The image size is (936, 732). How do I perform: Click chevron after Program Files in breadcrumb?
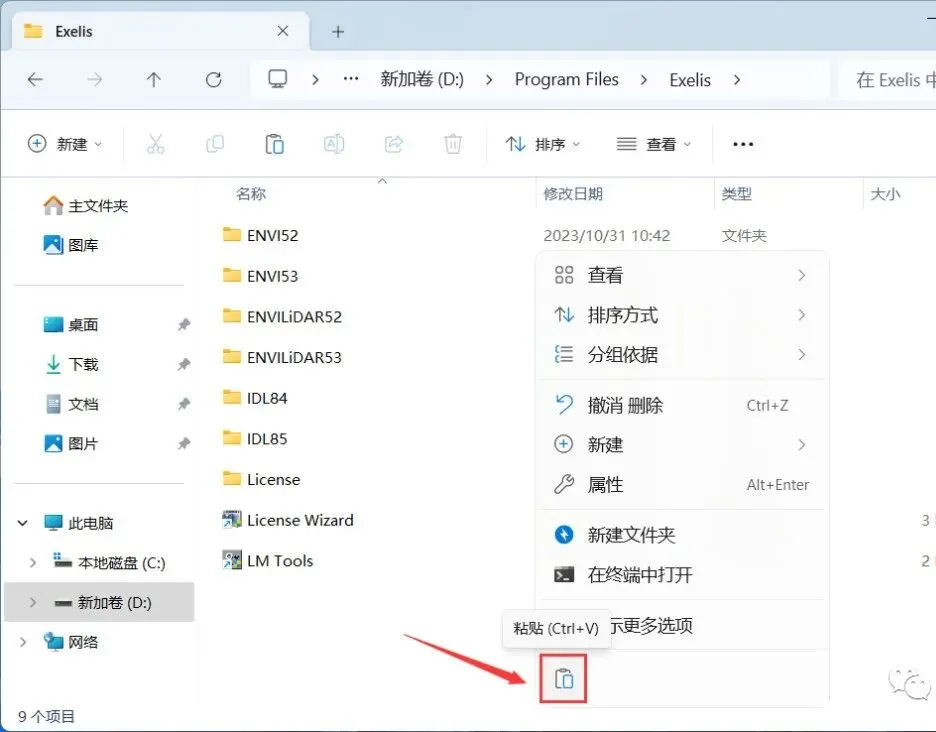click(x=644, y=79)
